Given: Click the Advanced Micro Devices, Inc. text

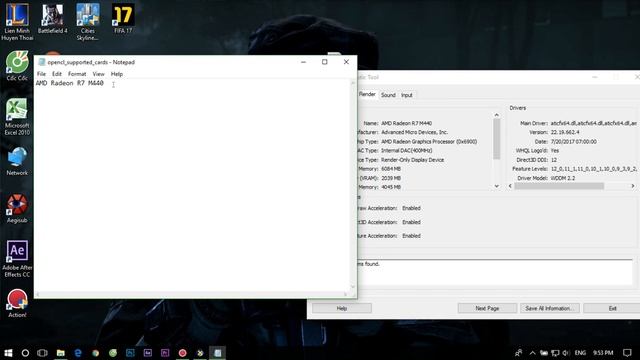Looking at the screenshot, I should [414, 132].
